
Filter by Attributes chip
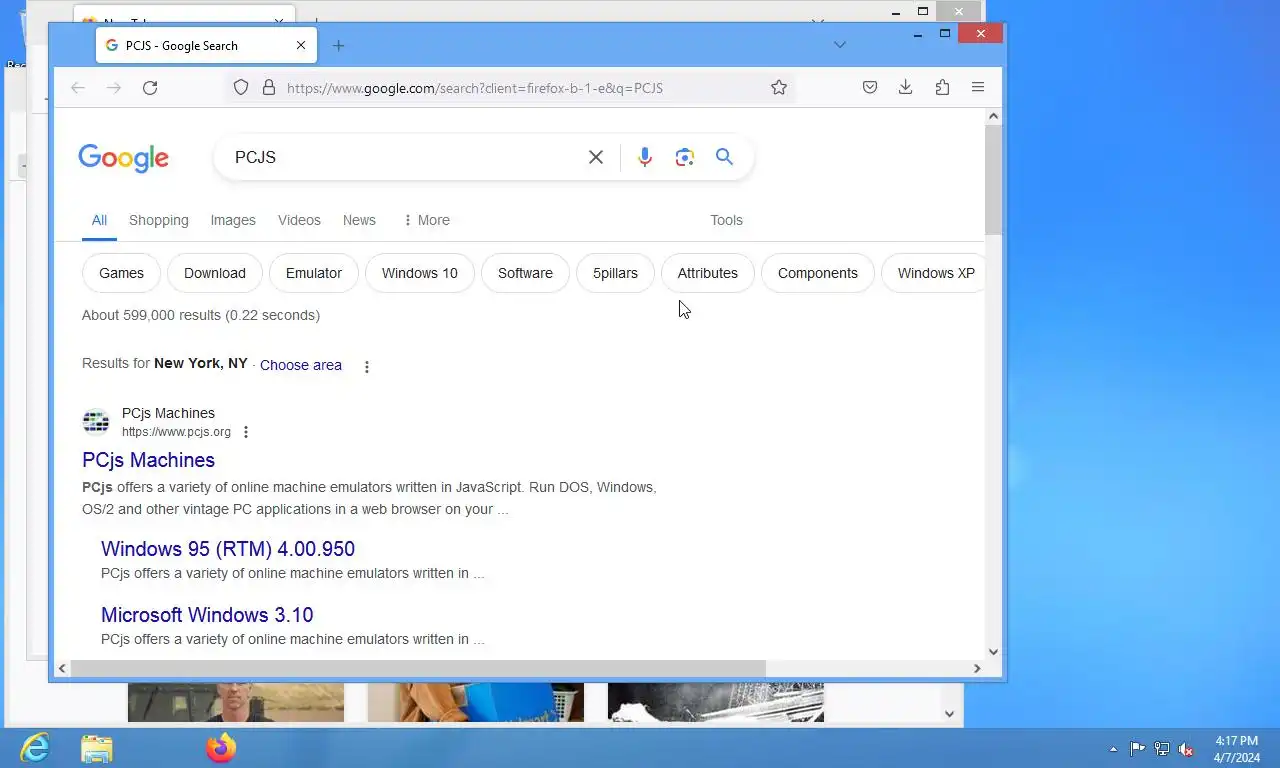(x=708, y=273)
